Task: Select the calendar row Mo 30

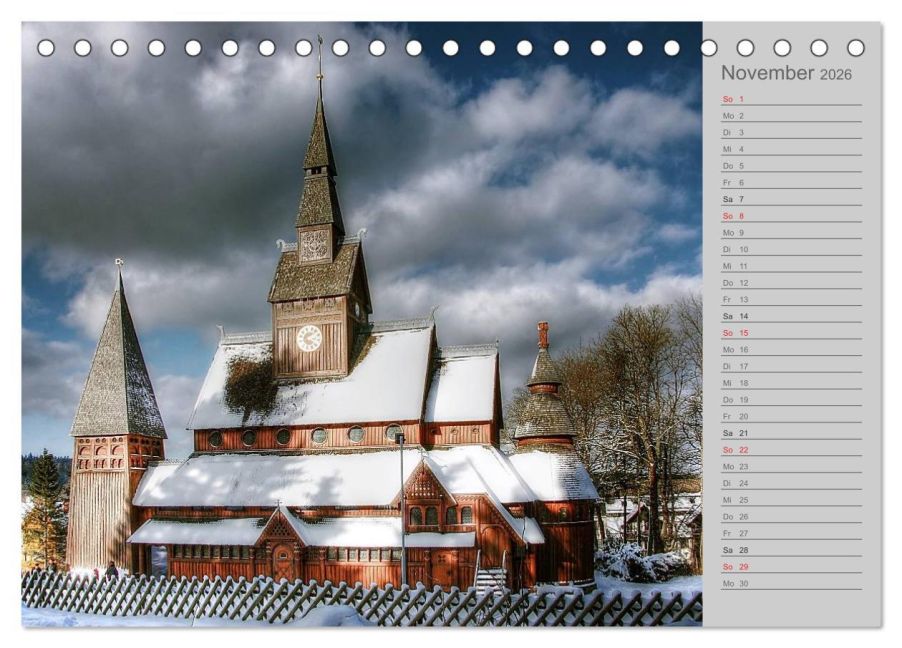Action: [792, 583]
